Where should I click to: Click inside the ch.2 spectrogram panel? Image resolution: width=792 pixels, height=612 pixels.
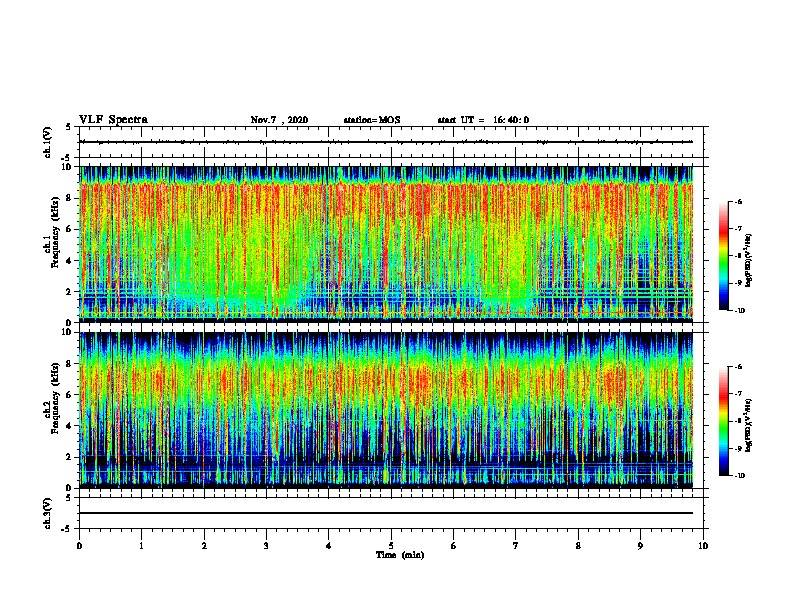[x=386, y=410]
